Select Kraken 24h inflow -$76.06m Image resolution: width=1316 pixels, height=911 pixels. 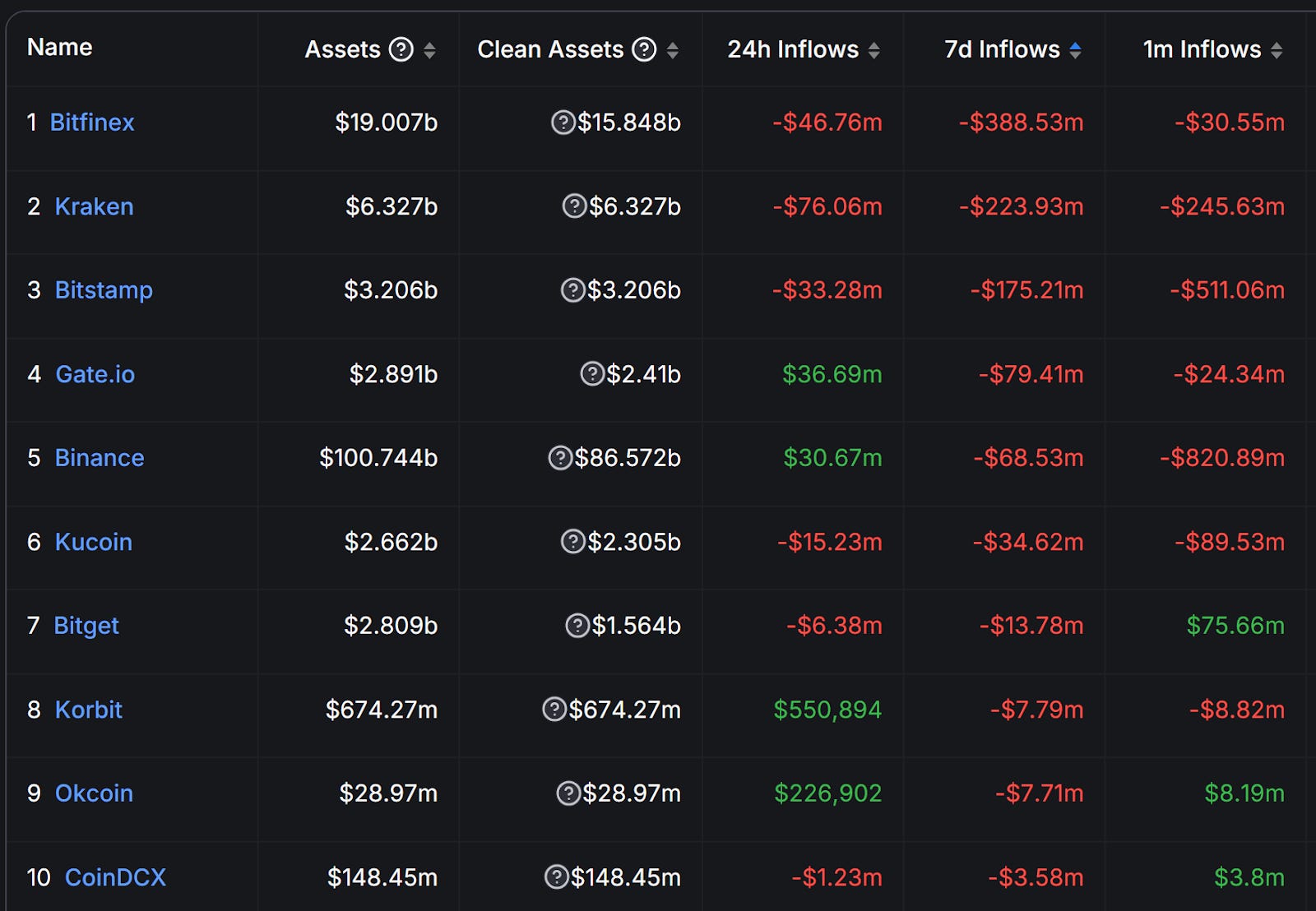coord(827,206)
